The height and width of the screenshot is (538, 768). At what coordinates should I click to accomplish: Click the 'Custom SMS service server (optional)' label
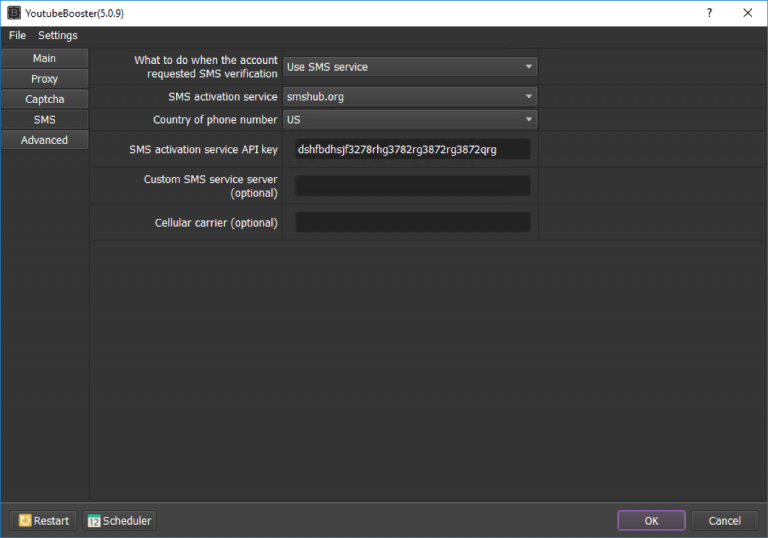pyautogui.click(x=211, y=186)
